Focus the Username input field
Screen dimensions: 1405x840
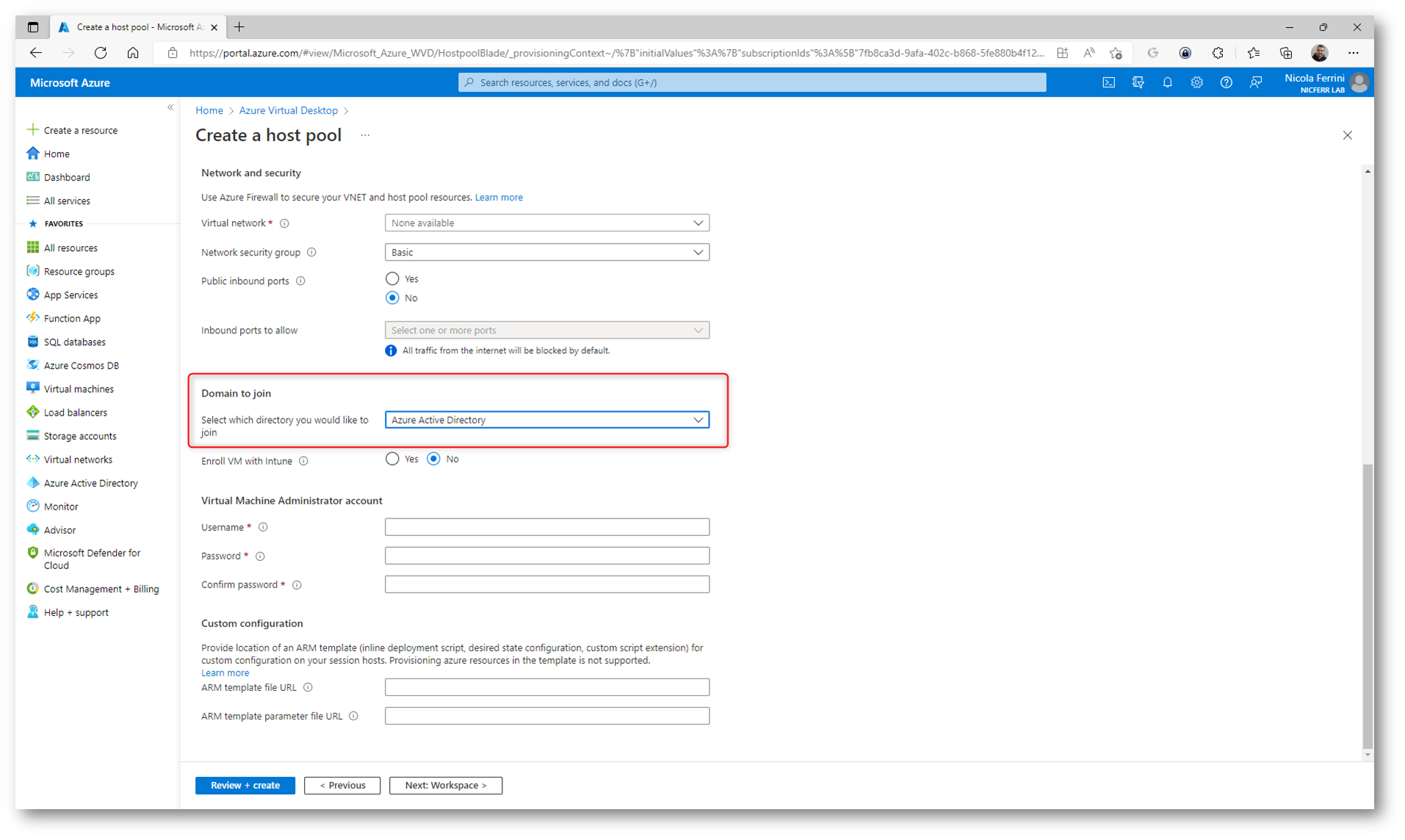[547, 527]
